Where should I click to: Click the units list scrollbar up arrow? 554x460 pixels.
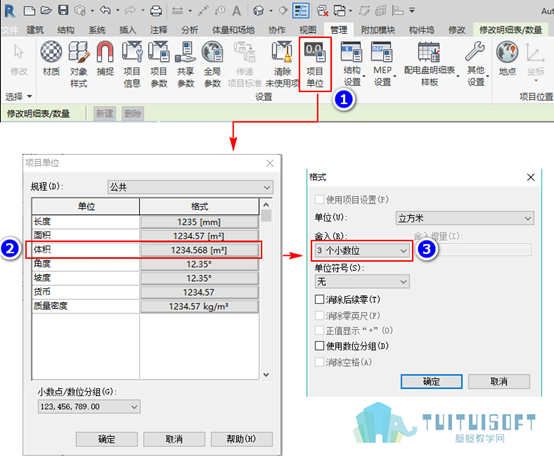tap(266, 205)
